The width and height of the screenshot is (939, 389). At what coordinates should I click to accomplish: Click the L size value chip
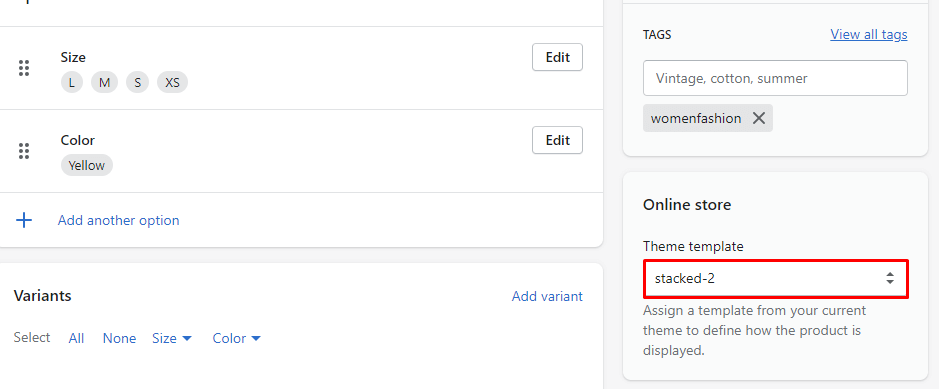pos(72,83)
